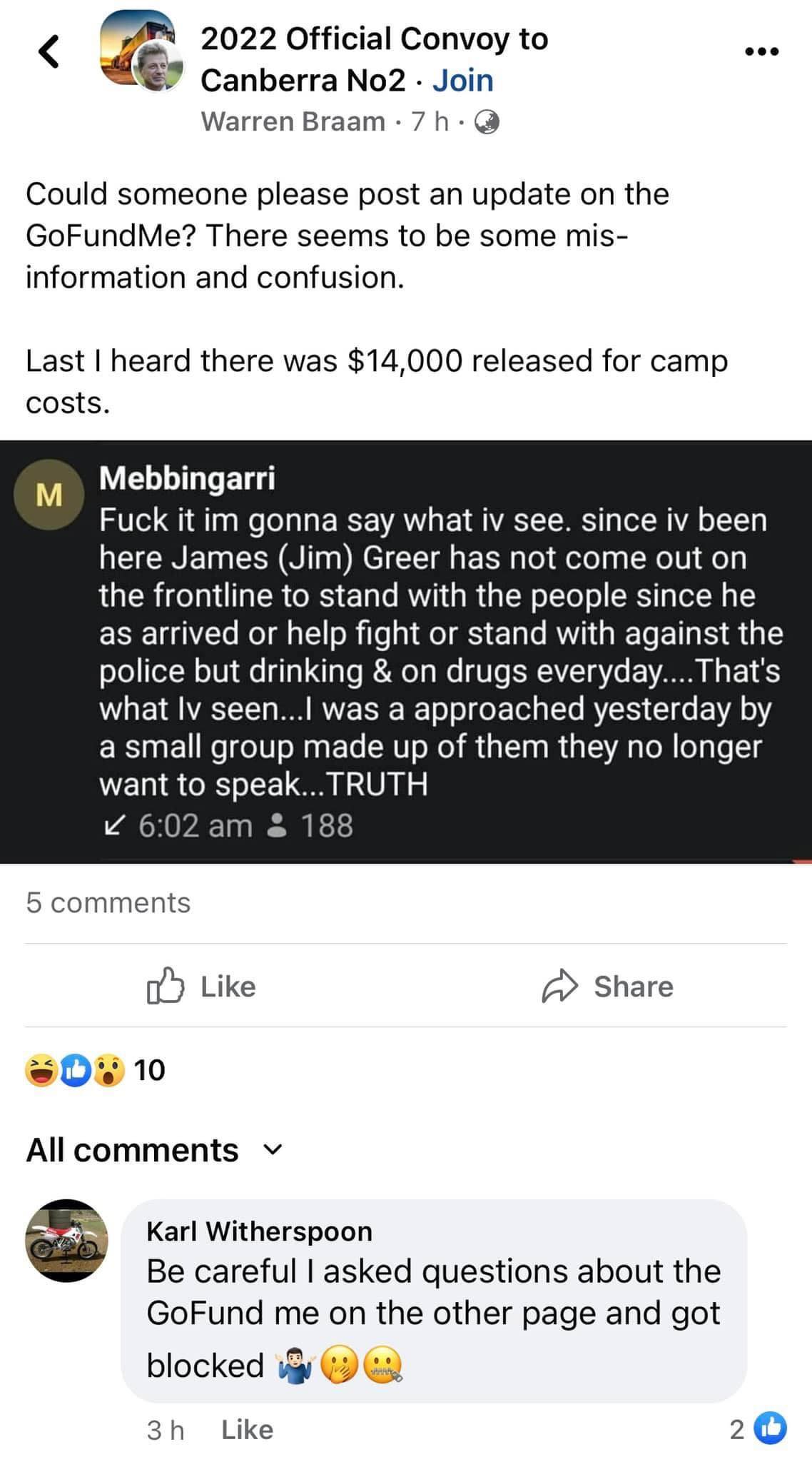The height and width of the screenshot is (1462, 812).
Task: Join the Convoy to Canberra group
Action: click(x=462, y=80)
